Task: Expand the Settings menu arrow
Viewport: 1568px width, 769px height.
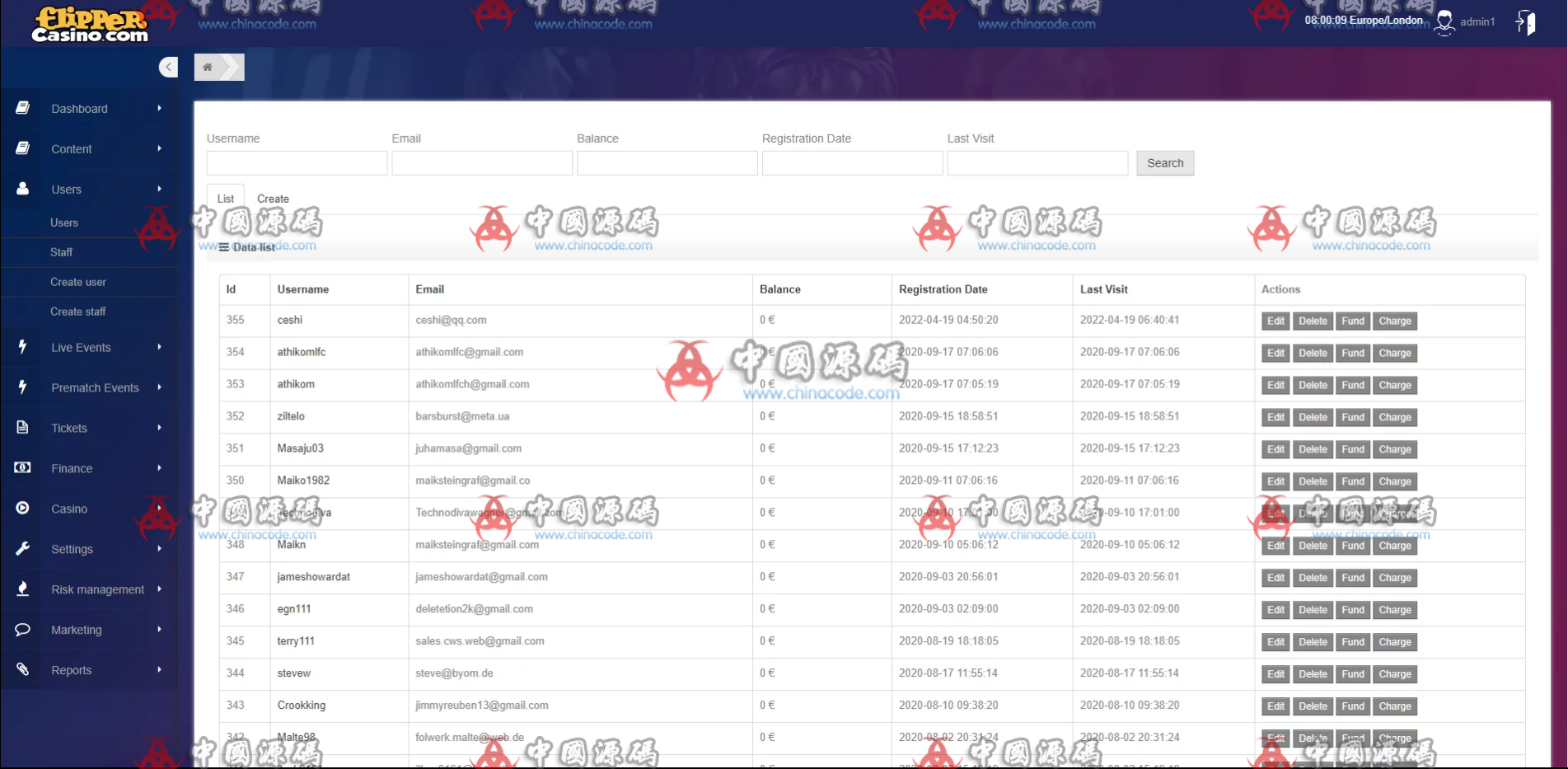Action: pos(160,549)
